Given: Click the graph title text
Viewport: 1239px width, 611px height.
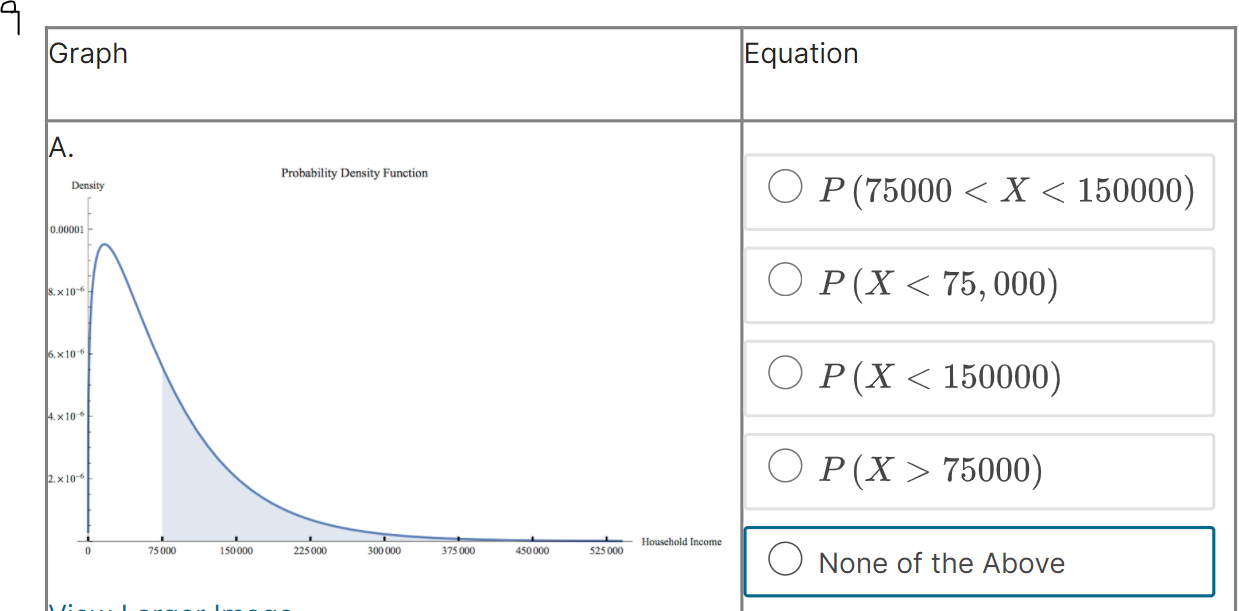Looking at the screenshot, I should point(355,172).
